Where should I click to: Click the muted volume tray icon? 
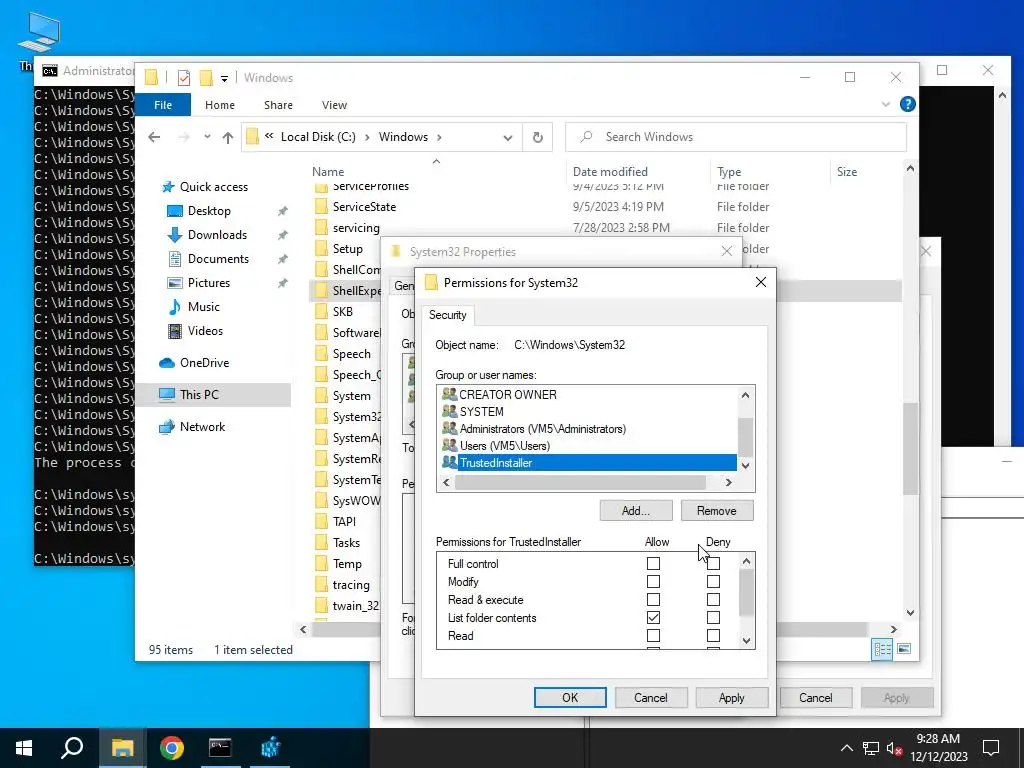pos(894,748)
